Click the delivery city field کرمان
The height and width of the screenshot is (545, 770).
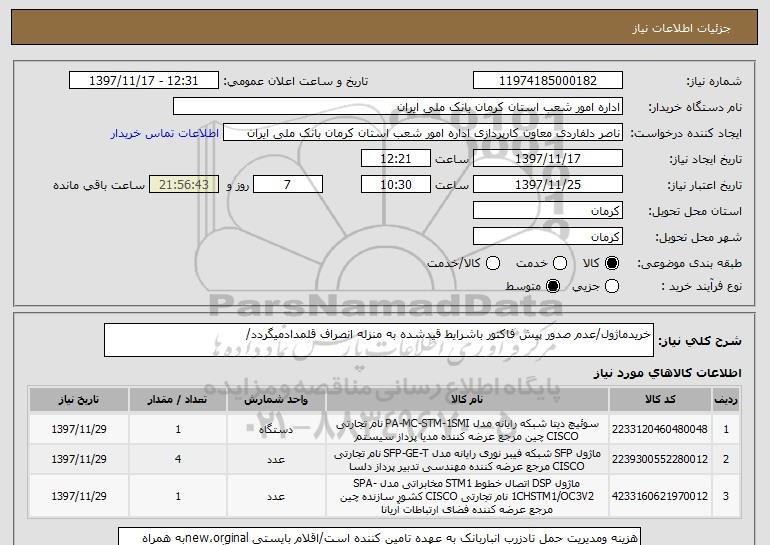(548, 237)
